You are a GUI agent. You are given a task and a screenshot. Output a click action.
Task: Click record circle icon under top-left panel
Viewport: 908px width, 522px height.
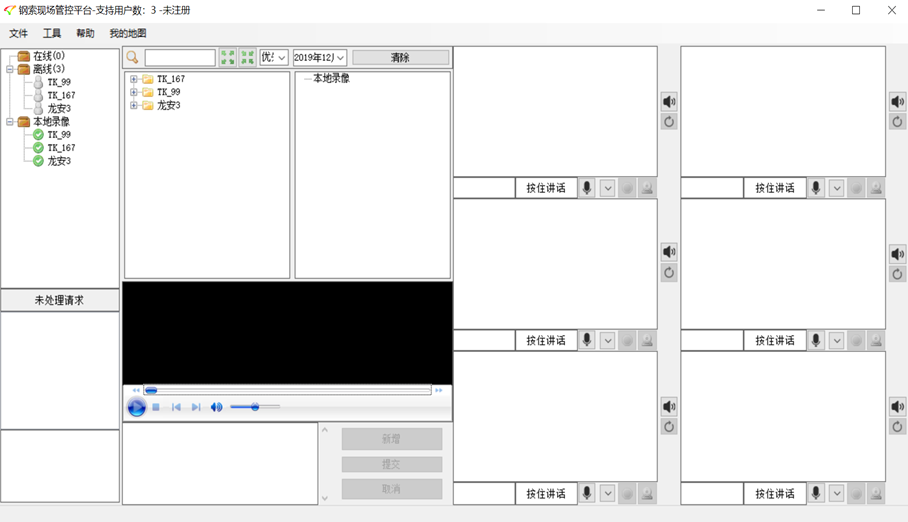(627, 188)
